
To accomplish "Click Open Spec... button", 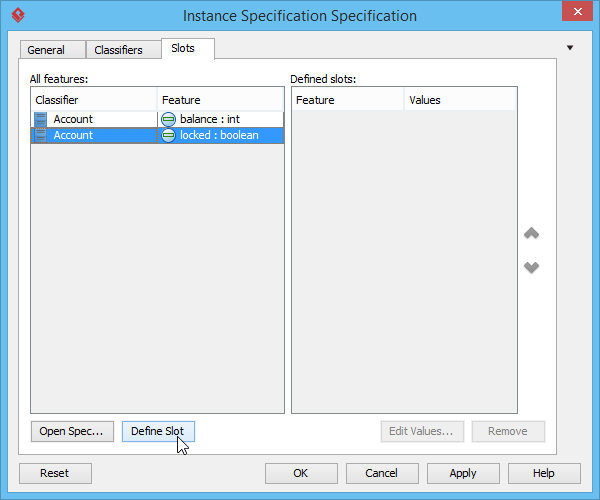I will tap(71, 431).
